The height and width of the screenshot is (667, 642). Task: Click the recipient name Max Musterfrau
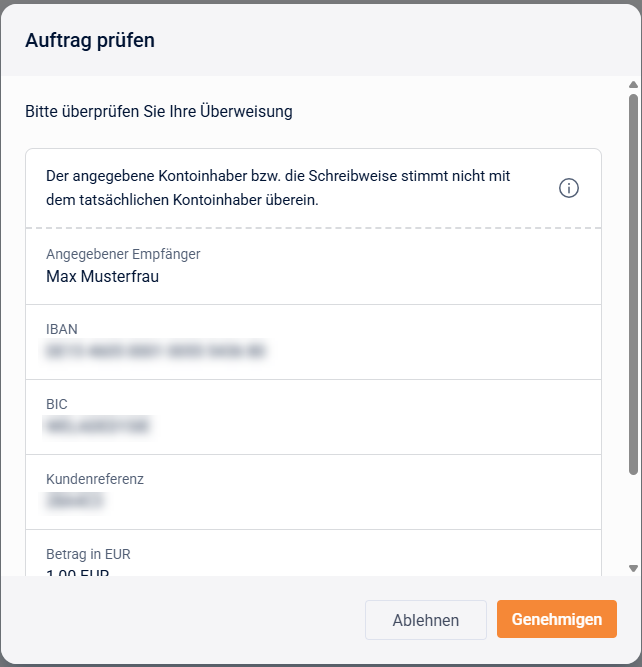pos(102,276)
